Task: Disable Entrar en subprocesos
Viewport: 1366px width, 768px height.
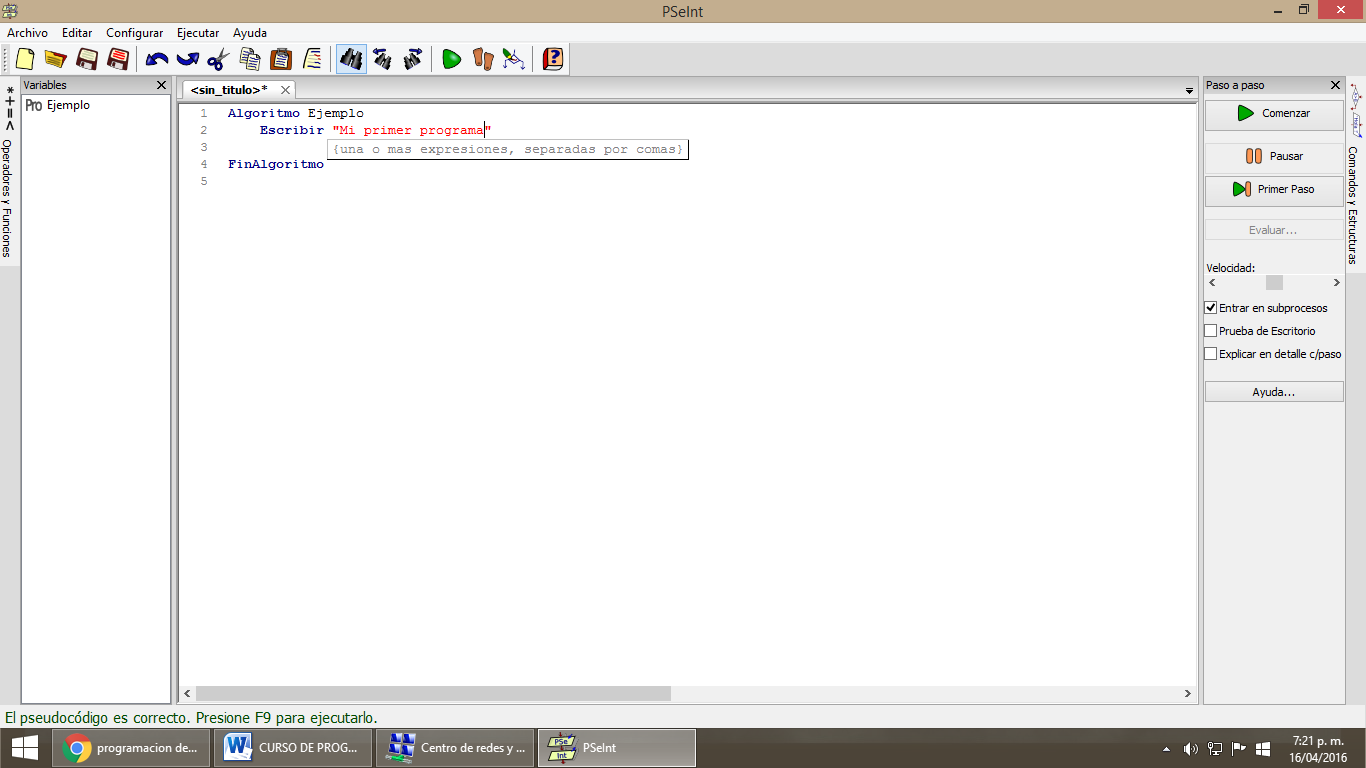Action: pyautogui.click(x=1210, y=308)
